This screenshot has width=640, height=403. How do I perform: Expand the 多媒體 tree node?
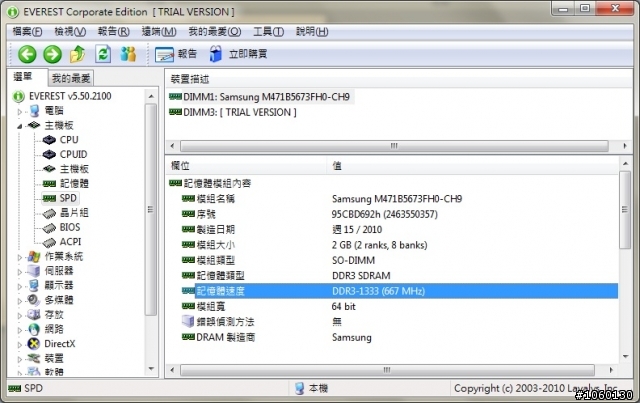pyautogui.click(x=19, y=301)
